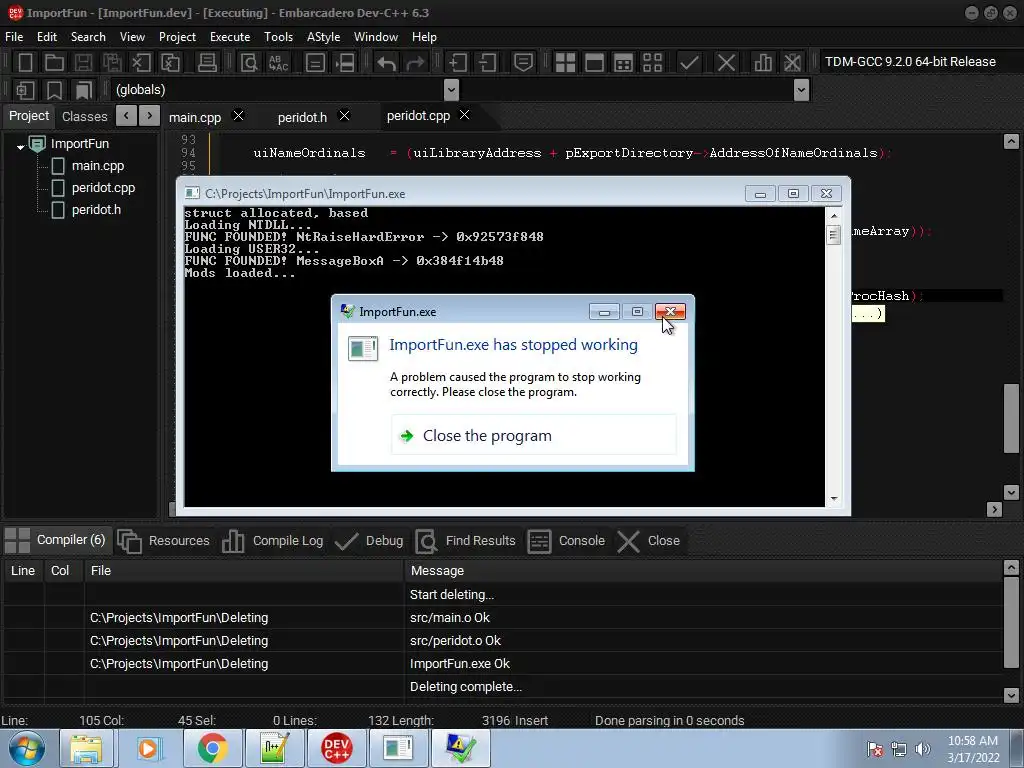Close the peridot.cpp editor tab
This screenshot has height=768, width=1024.
pos(464,115)
